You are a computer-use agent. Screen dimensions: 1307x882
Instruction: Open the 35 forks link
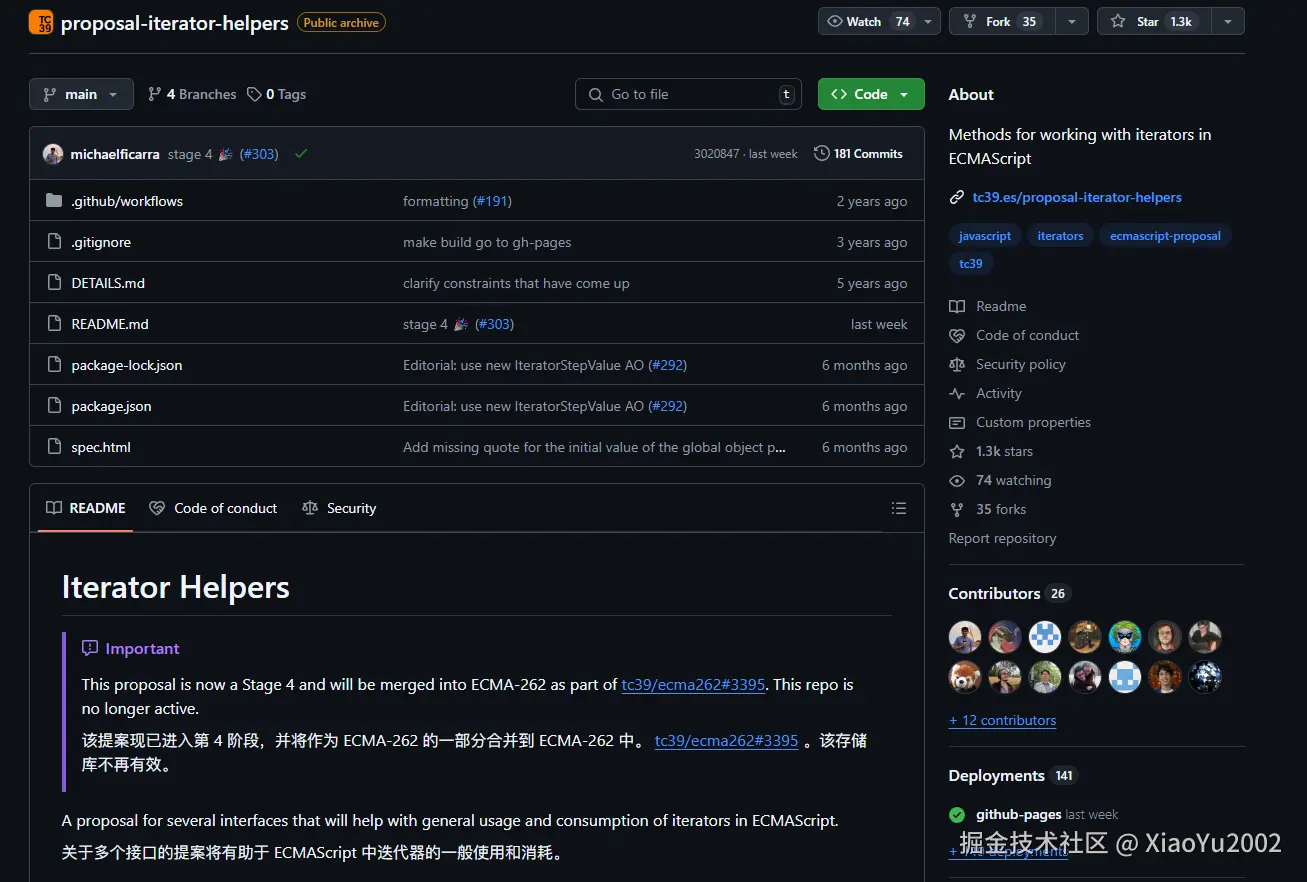click(x=988, y=509)
